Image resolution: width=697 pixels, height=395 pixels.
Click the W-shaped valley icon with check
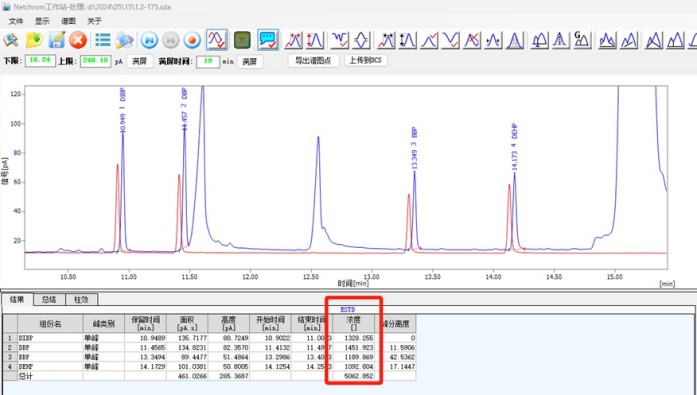(340, 40)
